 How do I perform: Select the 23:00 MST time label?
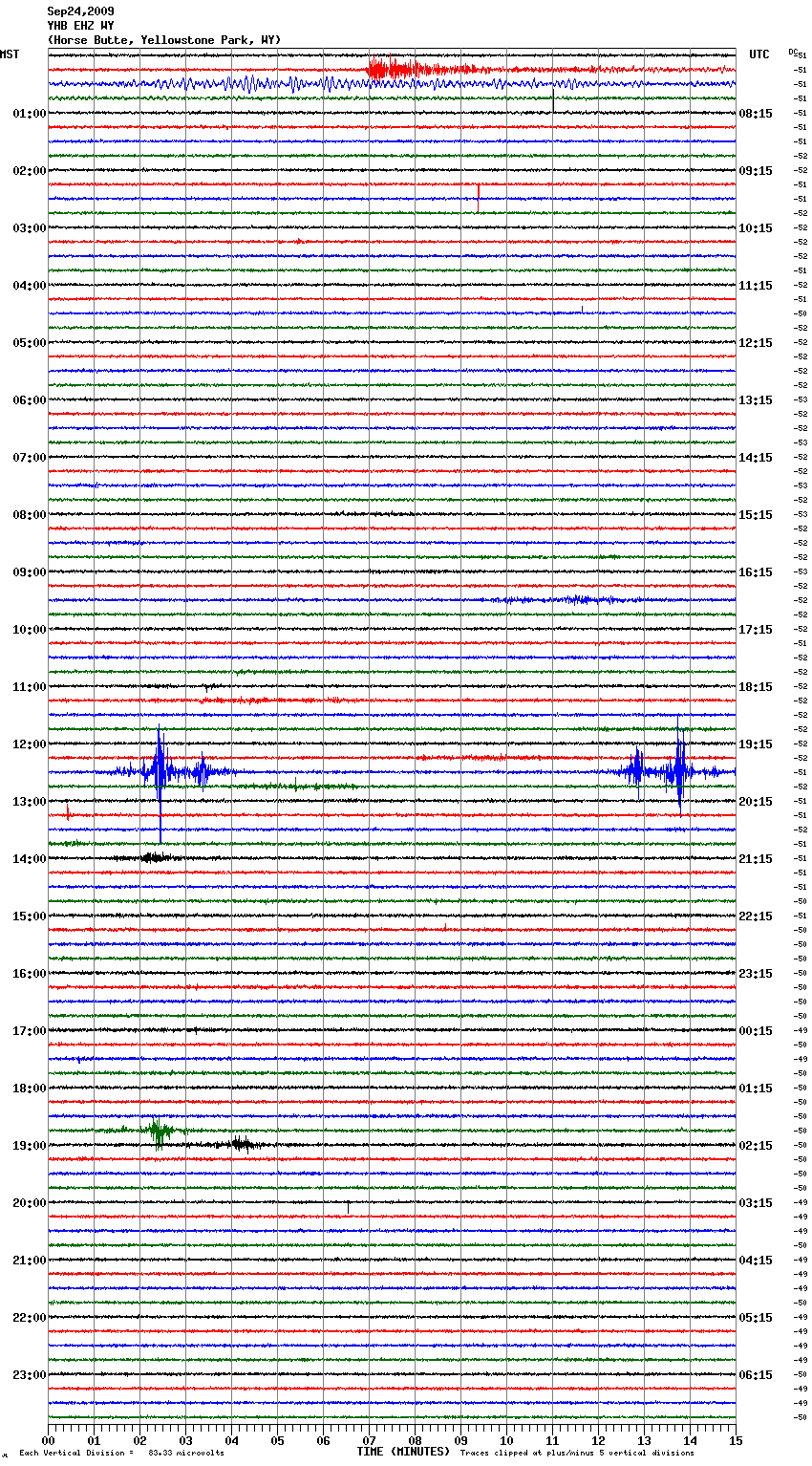pyautogui.click(x=30, y=1375)
